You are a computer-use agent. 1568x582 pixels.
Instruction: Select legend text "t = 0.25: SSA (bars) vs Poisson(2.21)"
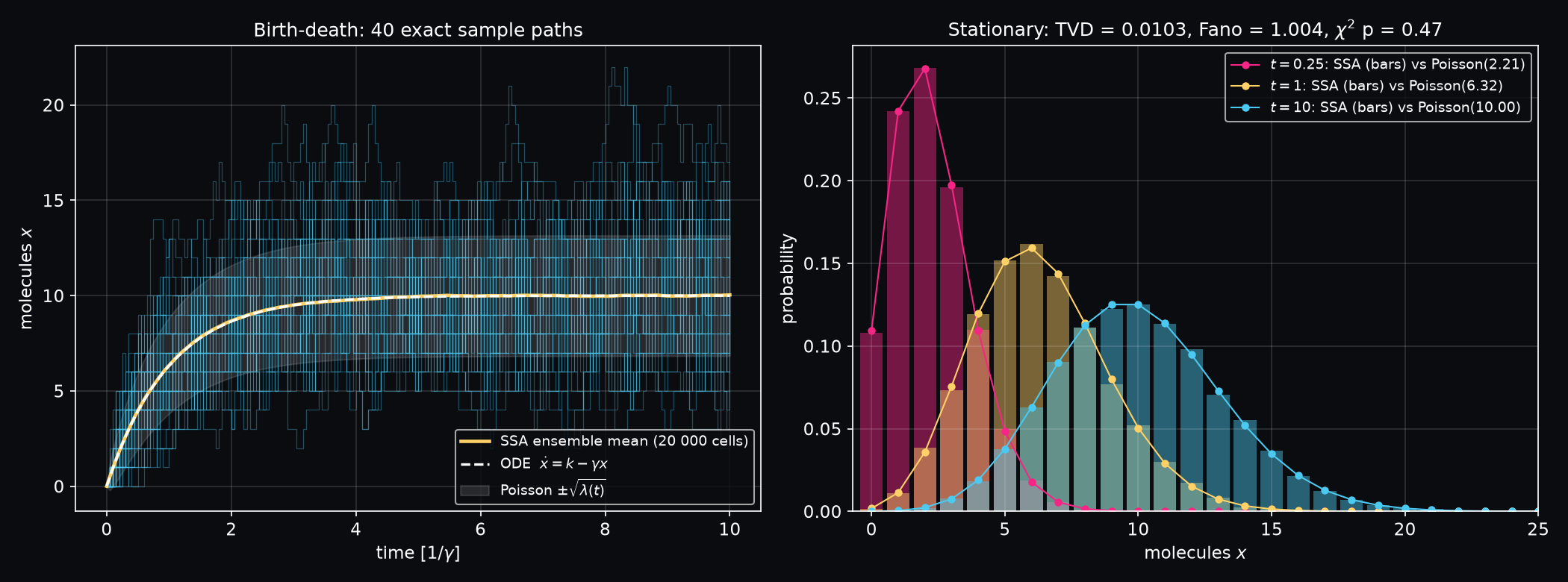pyautogui.click(x=1398, y=64)
